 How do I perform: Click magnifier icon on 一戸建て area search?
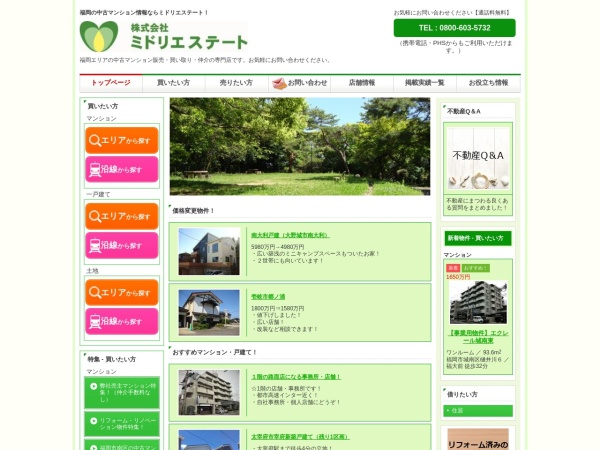[95, 217]
